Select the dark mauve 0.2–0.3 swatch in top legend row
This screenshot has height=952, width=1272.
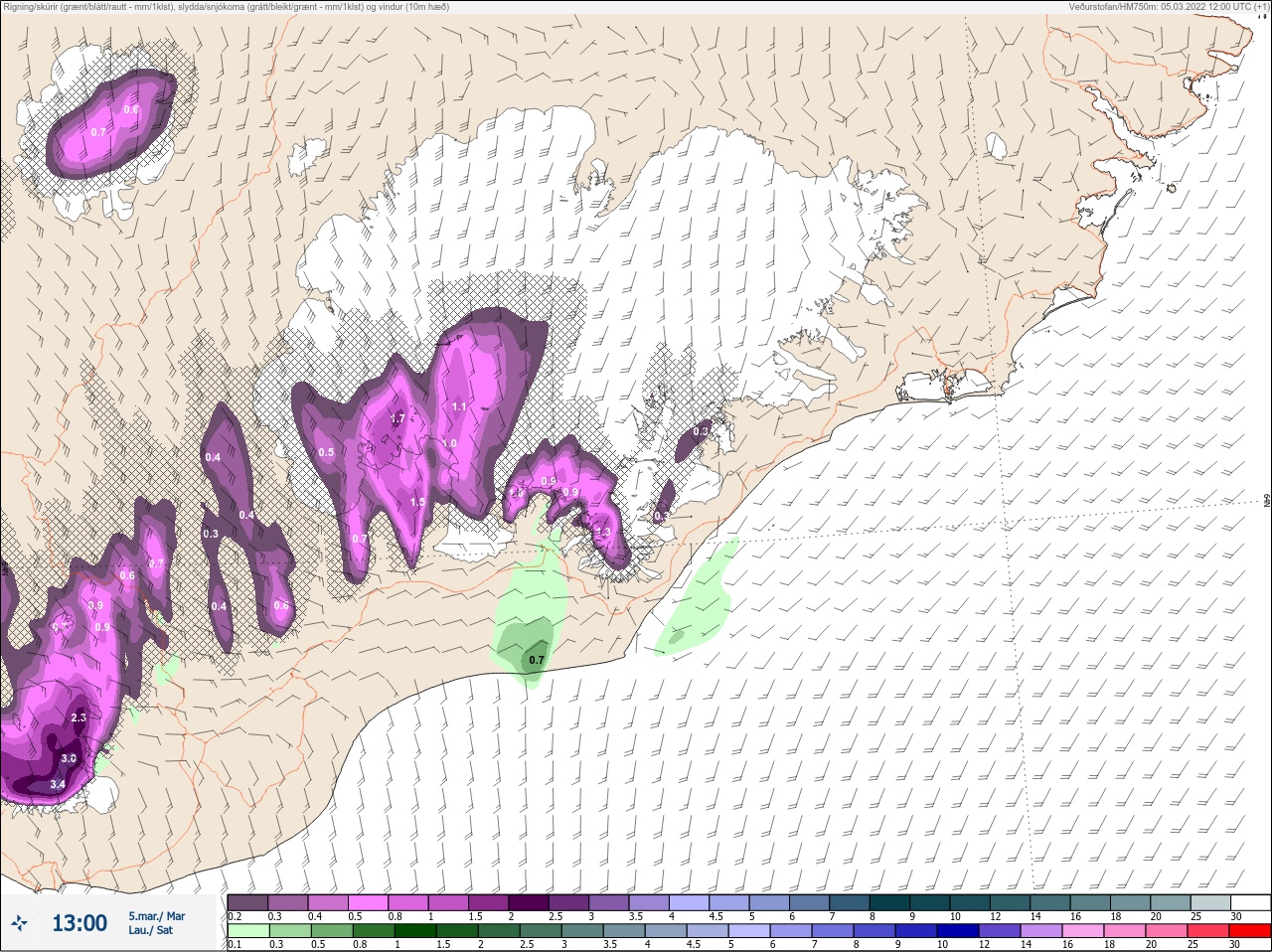(x=247, y=902)
